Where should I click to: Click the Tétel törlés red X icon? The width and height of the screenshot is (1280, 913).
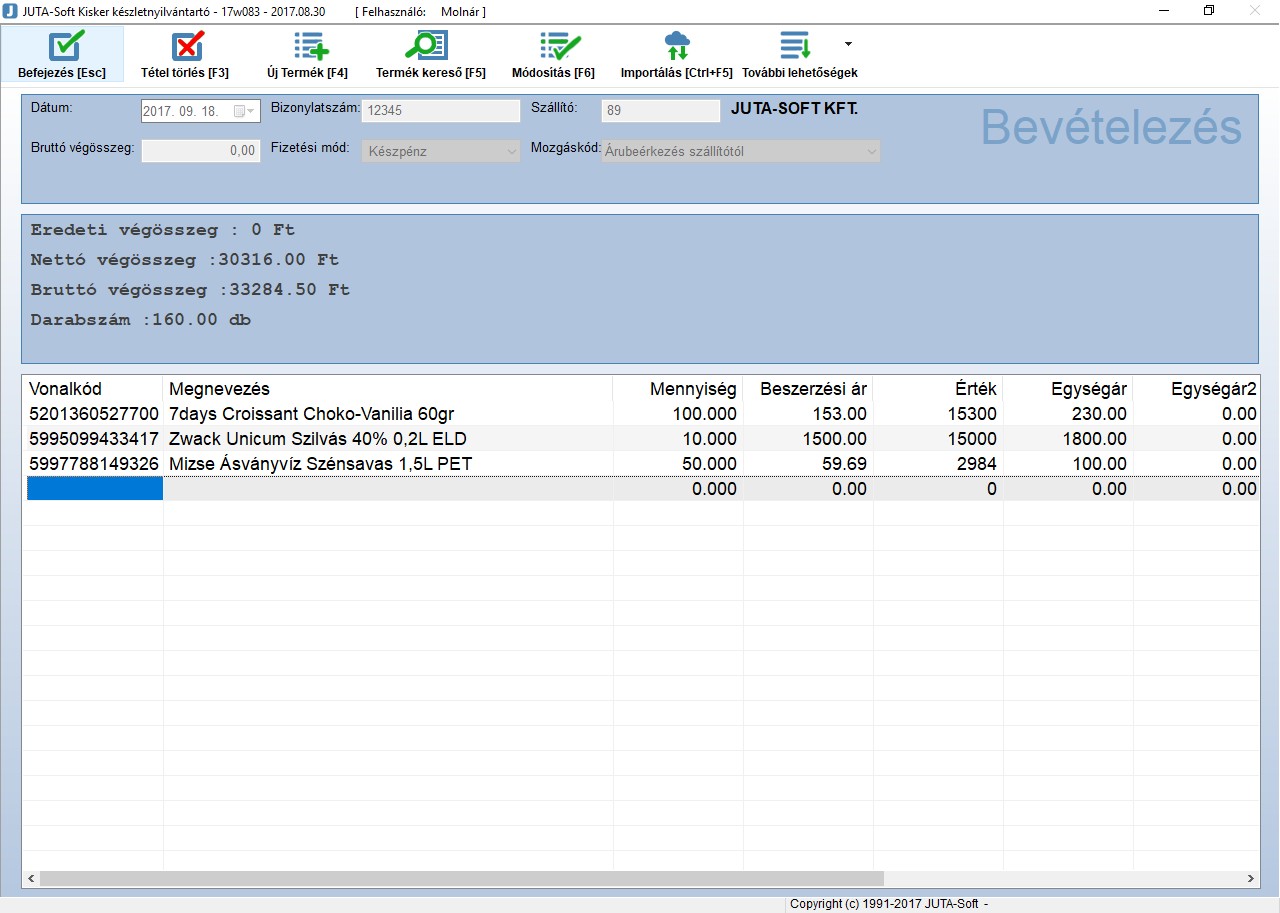(187, 46)
